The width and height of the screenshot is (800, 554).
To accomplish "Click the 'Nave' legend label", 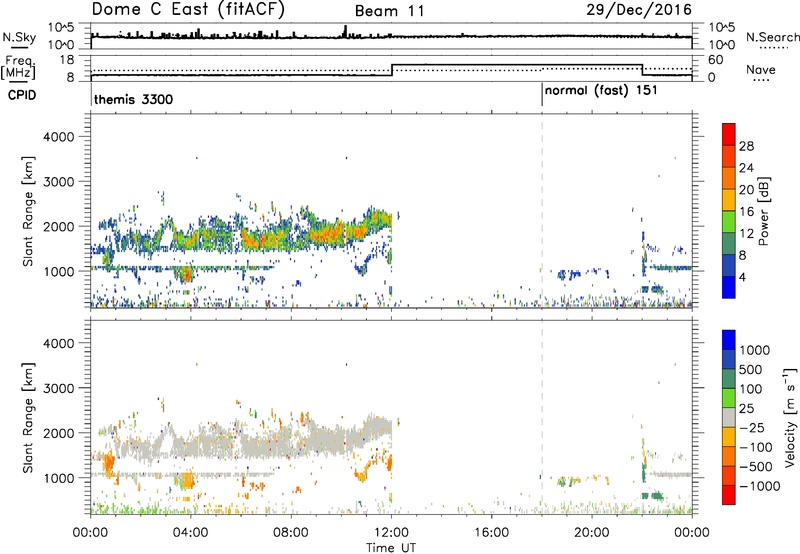I will click(761, 69).
